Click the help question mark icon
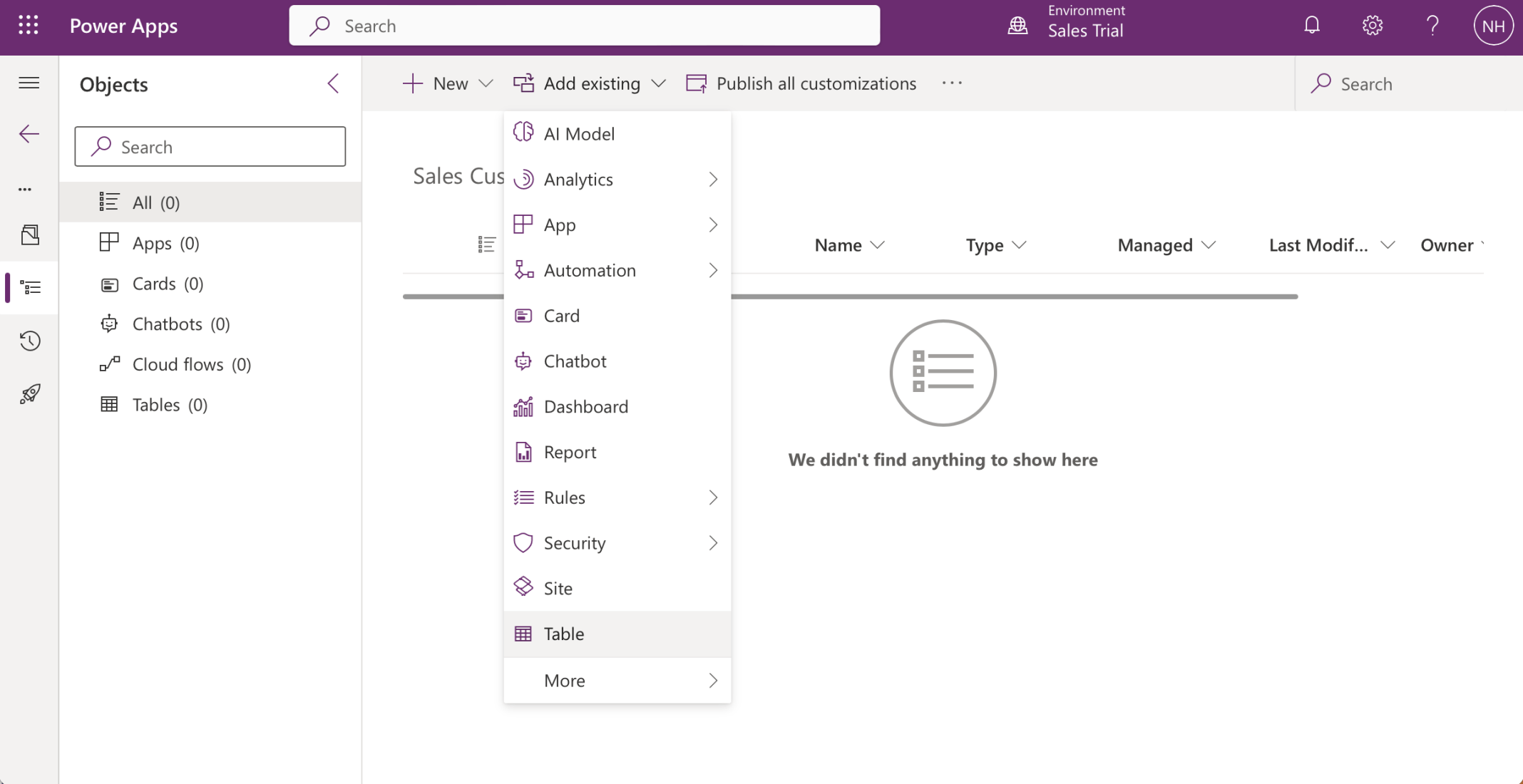 tap(1432, 26)
